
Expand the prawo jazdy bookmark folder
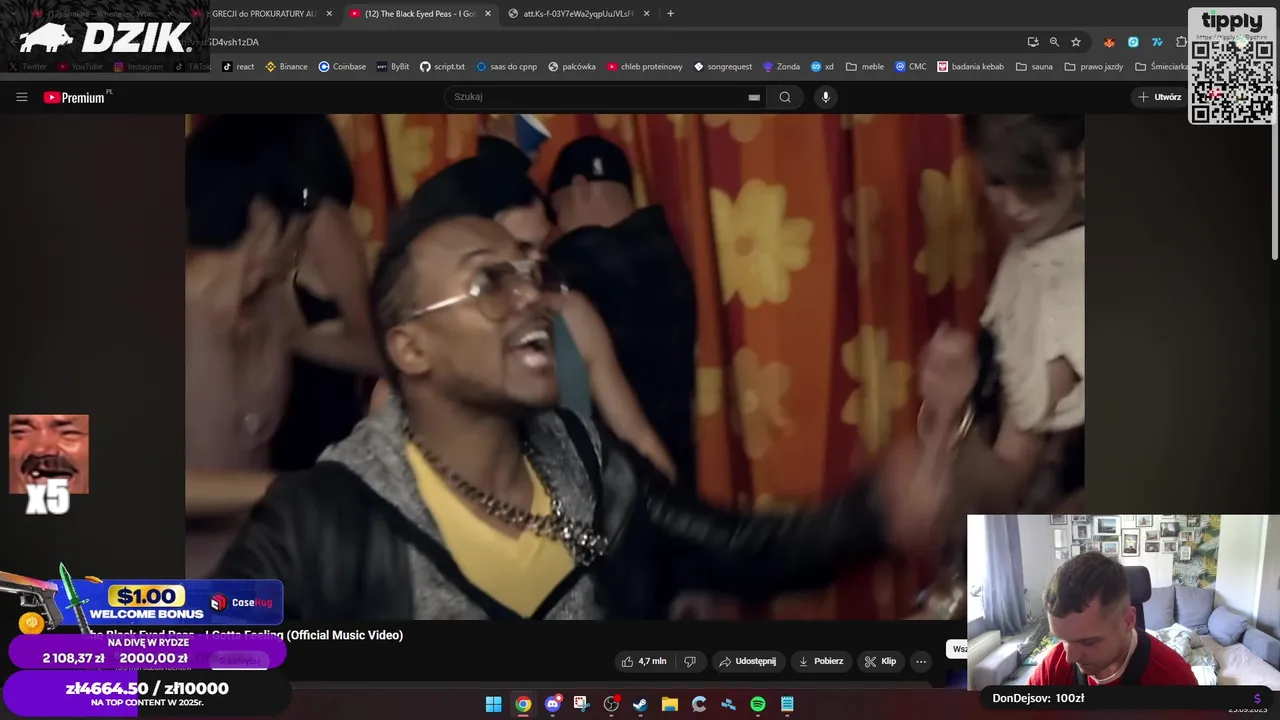[x=1093, y=67]
